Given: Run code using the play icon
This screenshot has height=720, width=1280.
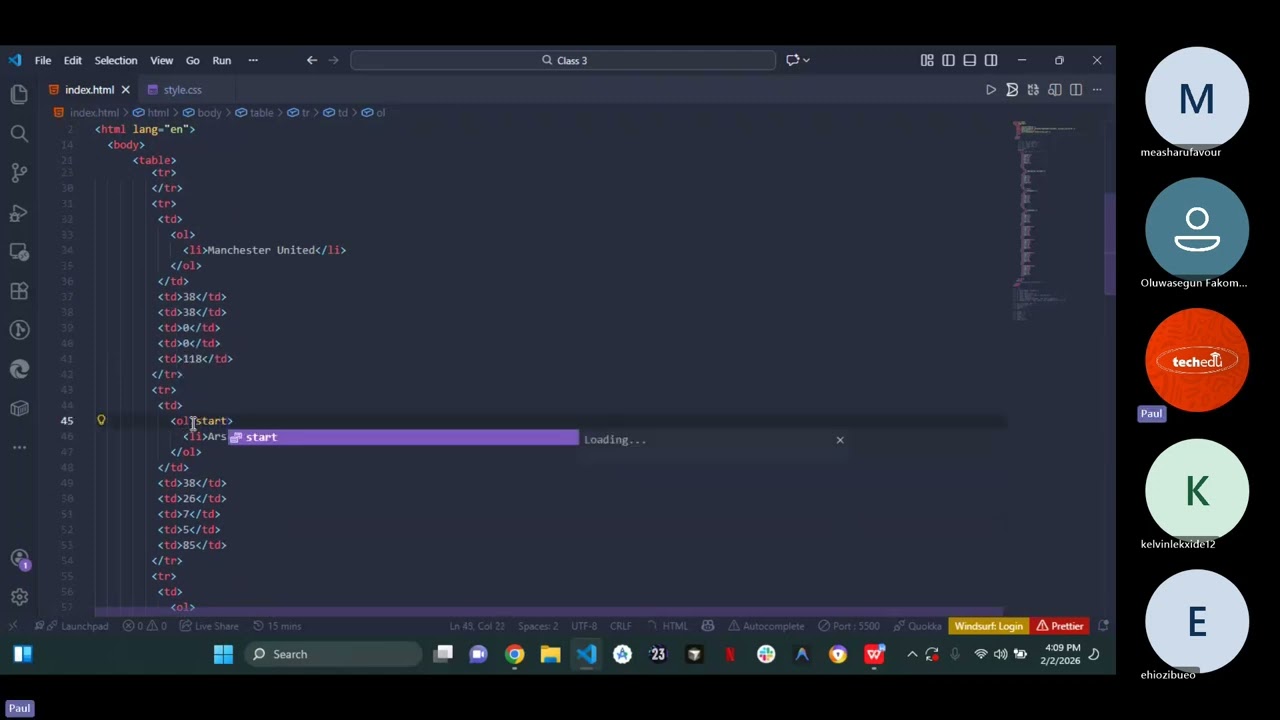Looking at the screenshot, I should click(991, 90).
